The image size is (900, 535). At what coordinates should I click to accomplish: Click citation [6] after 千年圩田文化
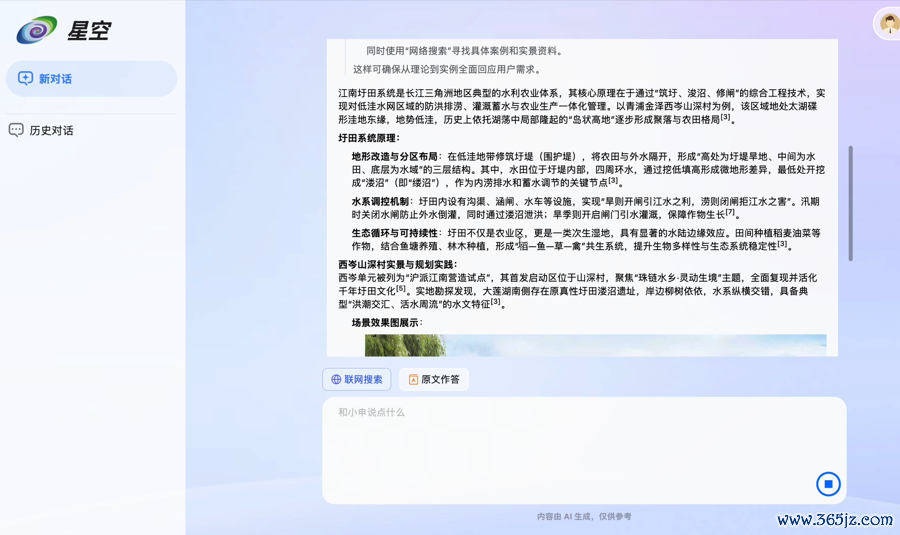click(401, 288)
